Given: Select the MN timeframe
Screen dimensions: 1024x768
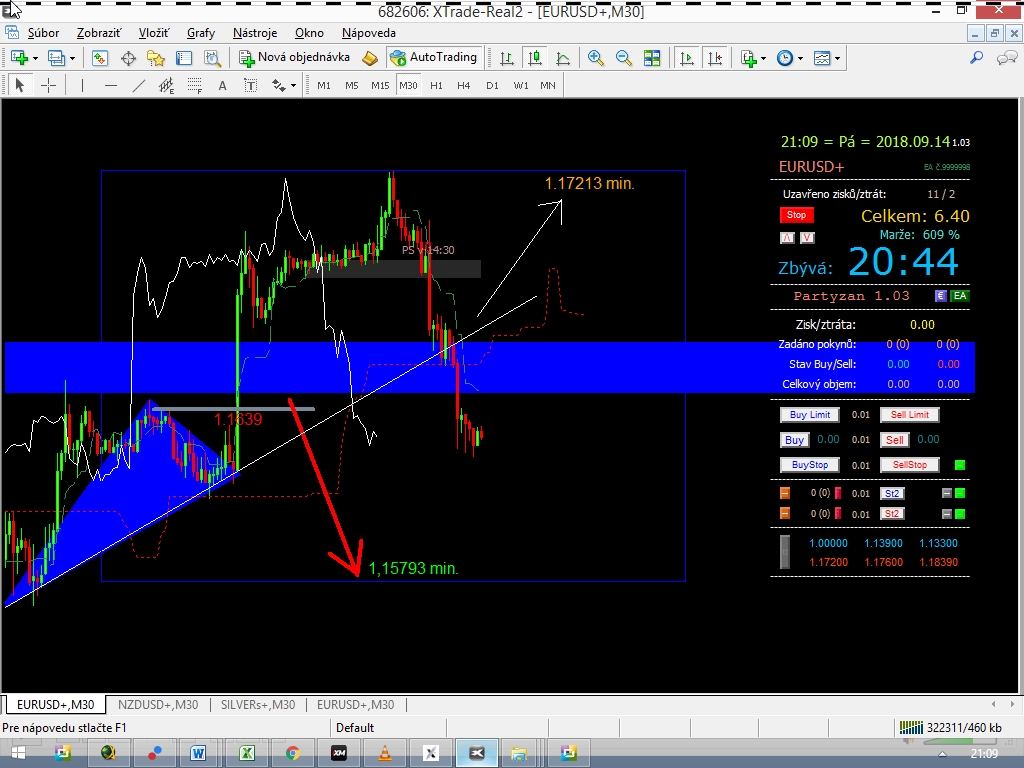Looking at the screenshot, I should pos(548,85).
